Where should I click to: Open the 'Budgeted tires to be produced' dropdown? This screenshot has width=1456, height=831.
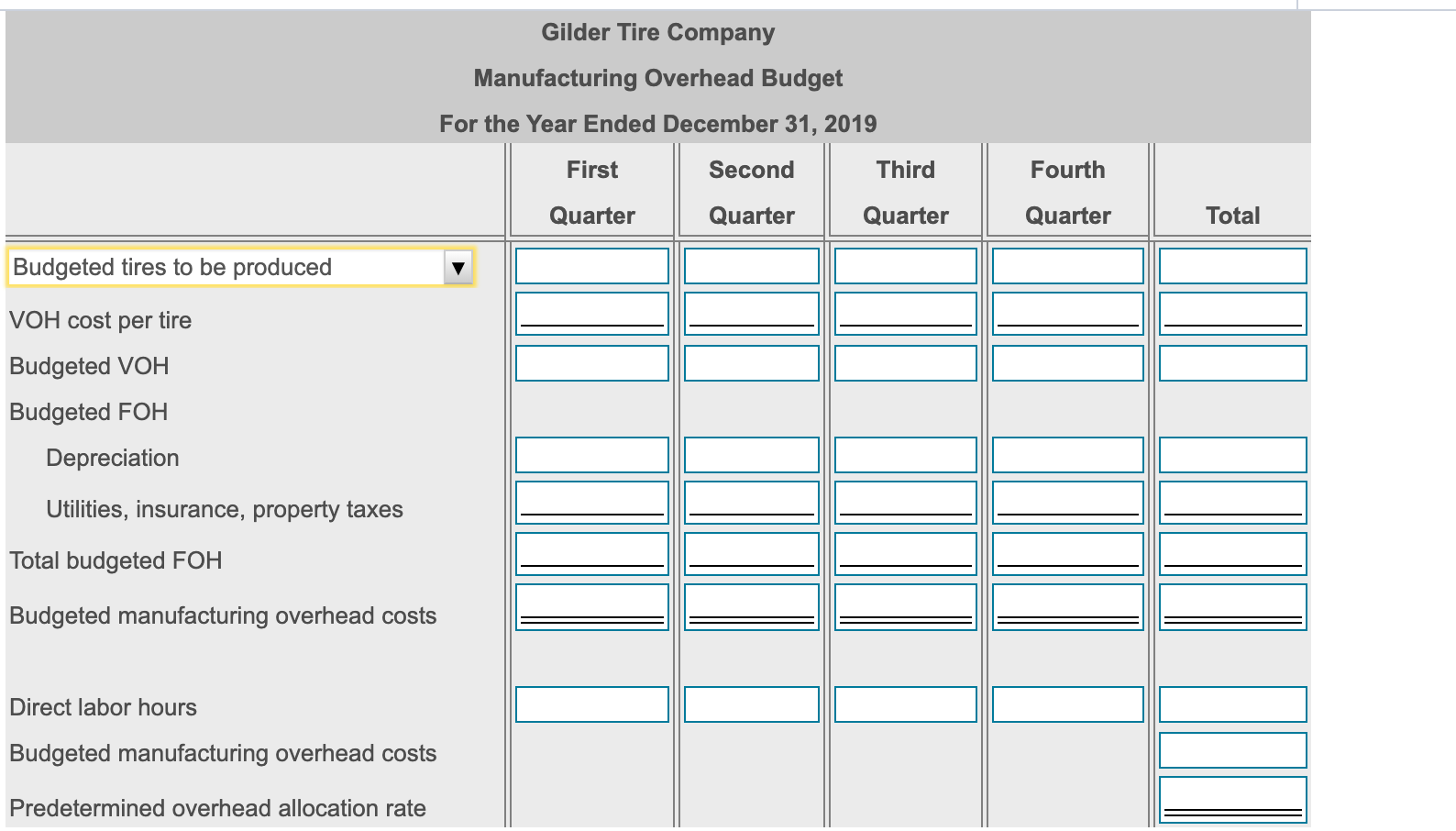tap(238, 268)
